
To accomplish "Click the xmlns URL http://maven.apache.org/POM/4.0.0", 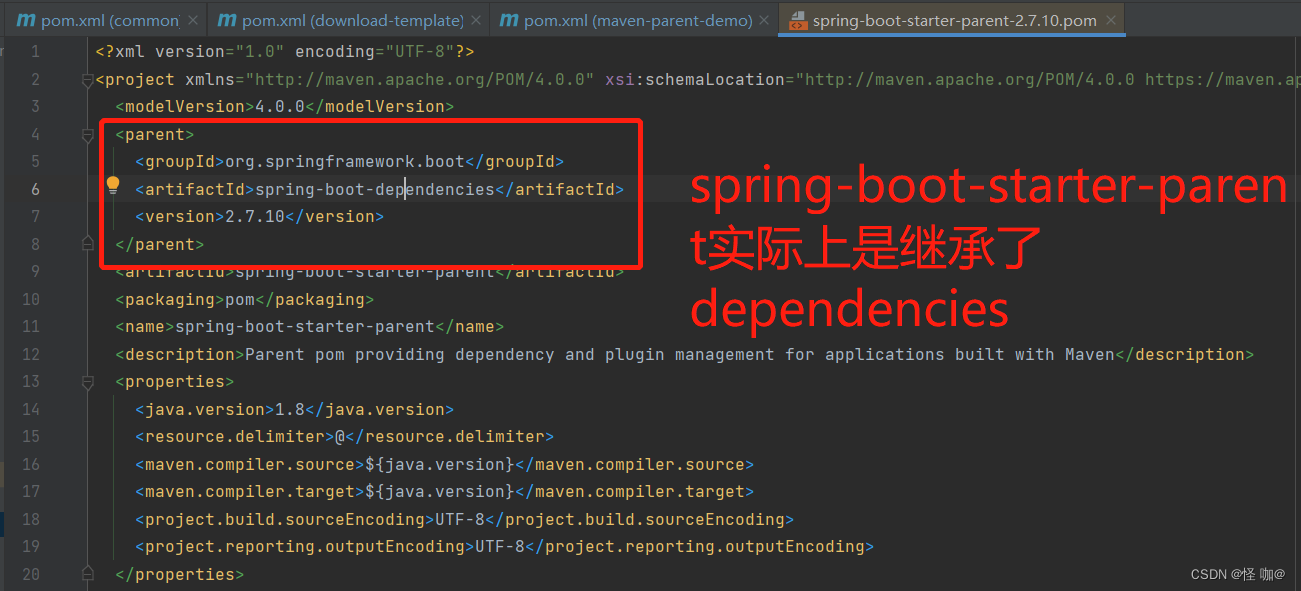I will [420, 80].
